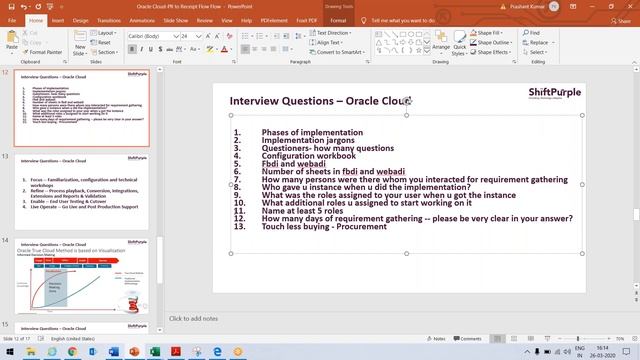This screenshot has width=640, height=360.
Task: Click the Arrange objects icon
Action: (441, 42)
